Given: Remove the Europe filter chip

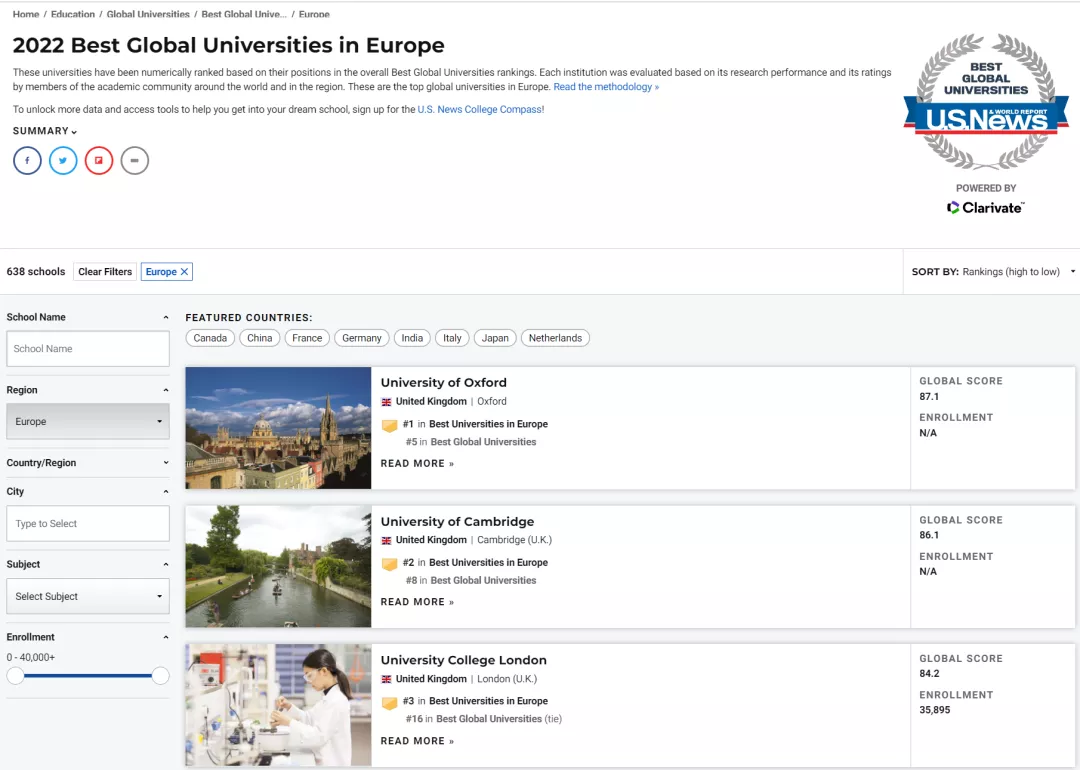Looking at the screenshot, I should (x=184, y=272).
